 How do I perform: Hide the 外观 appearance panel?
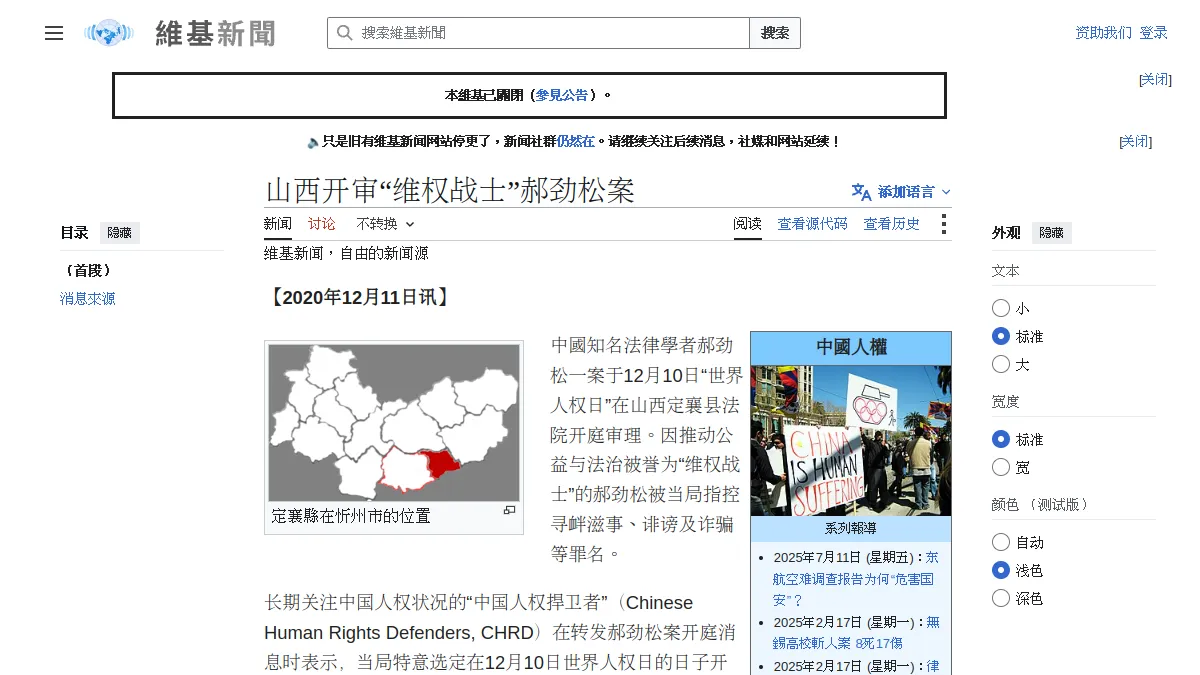1052,233
